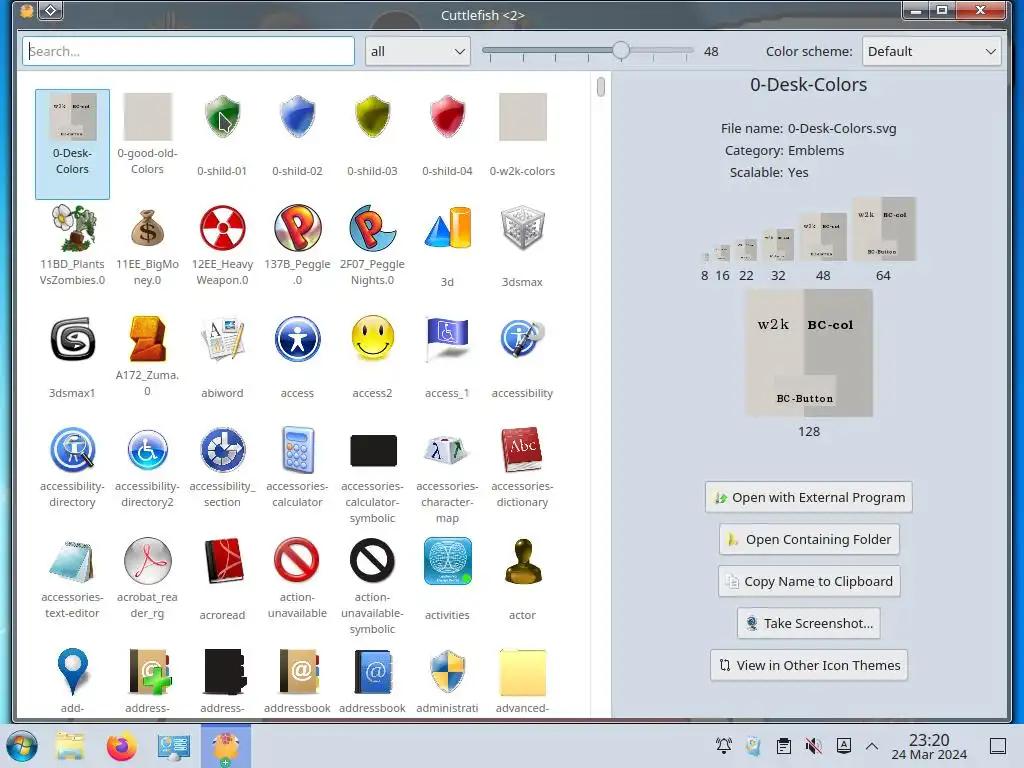
Task: Select the 11EE_BigMoney.0 money bag icon
Action: (148, 228)
